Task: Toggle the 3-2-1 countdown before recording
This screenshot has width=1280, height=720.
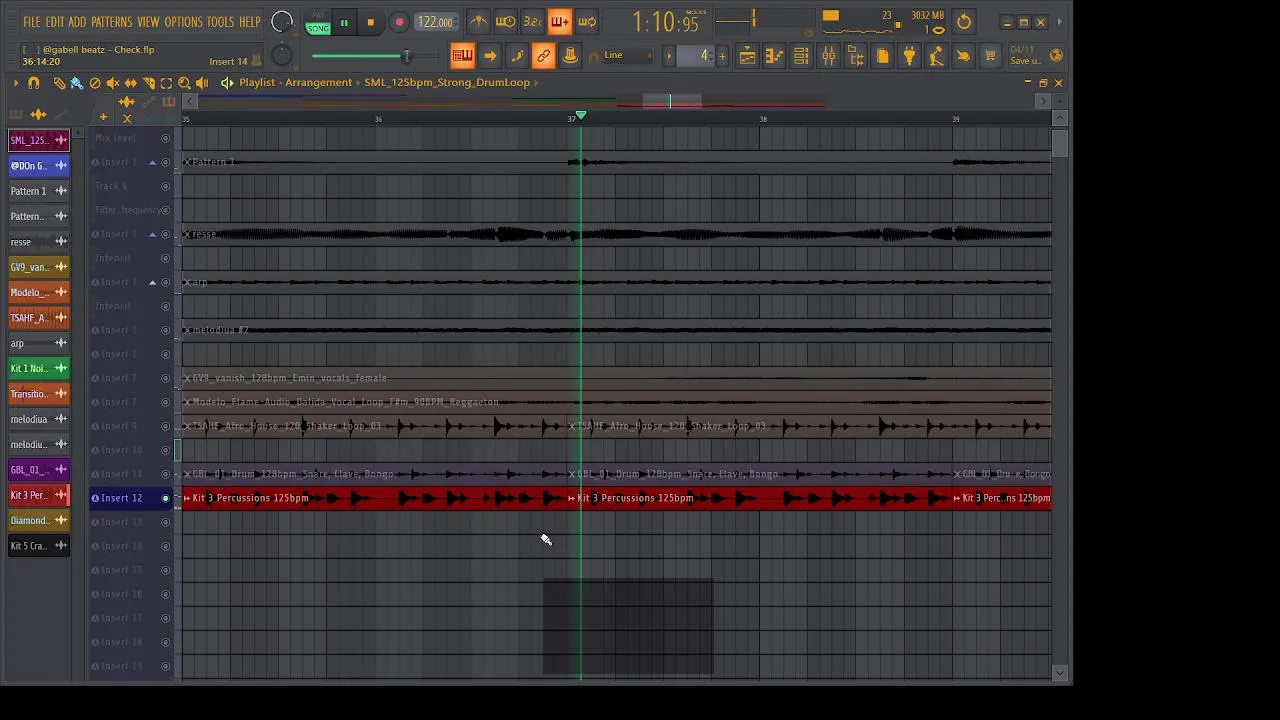Action: click(532, 22)
